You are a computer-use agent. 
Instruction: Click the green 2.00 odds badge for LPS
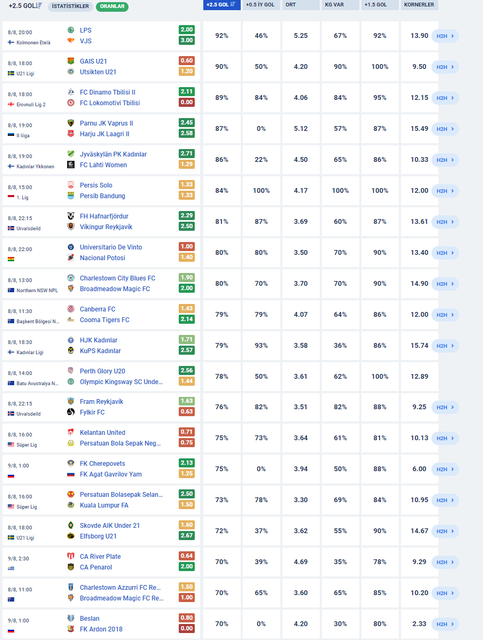pos(187,29)
